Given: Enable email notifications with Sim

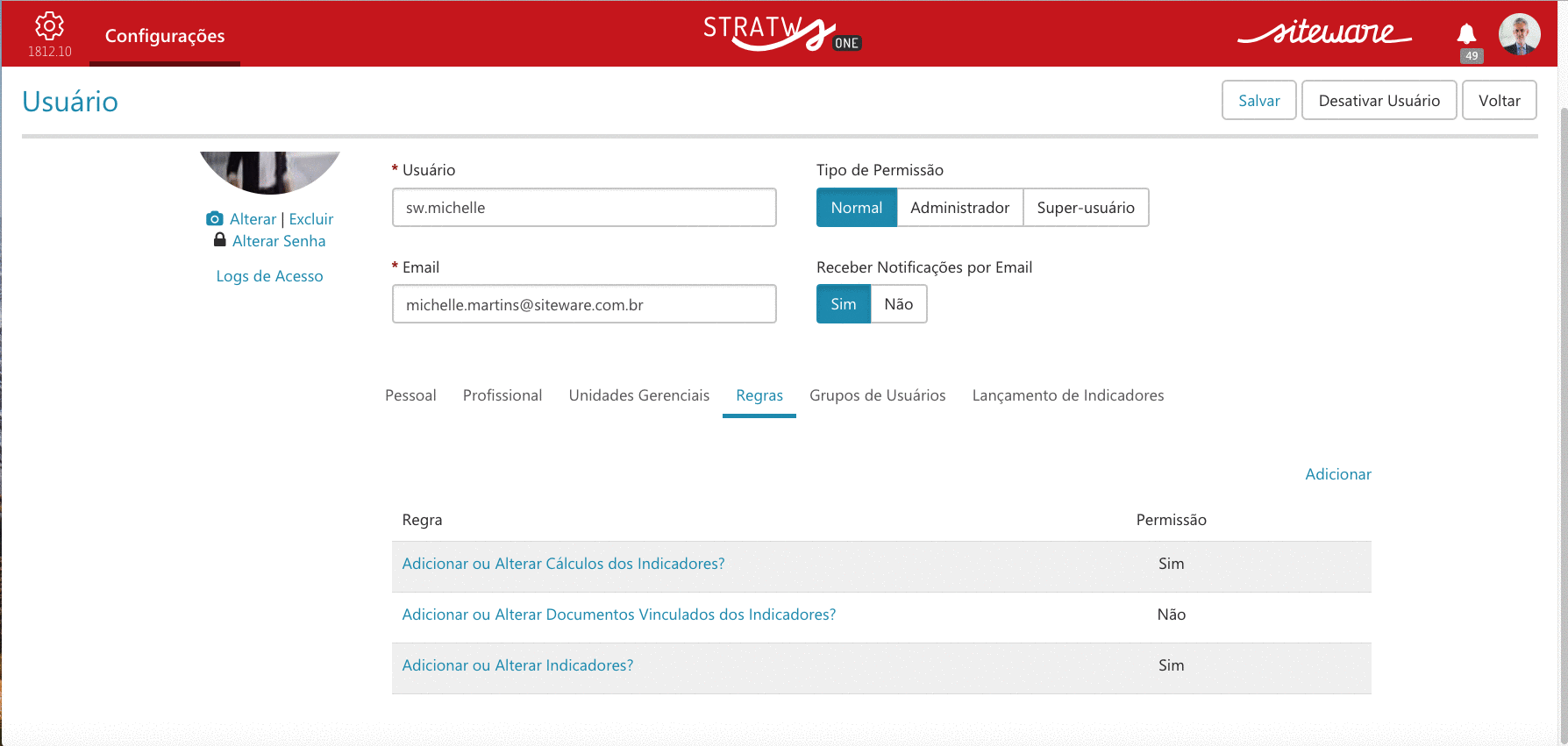Looking at the screenshot, I should 844,304.
